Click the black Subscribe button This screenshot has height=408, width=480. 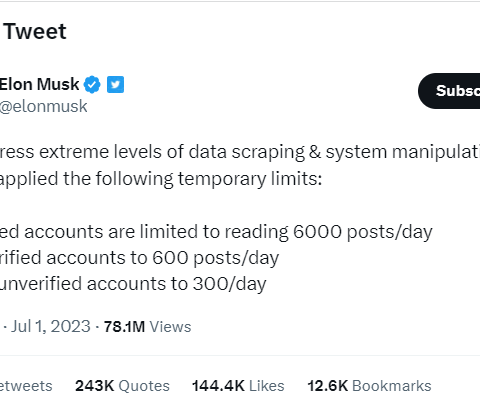pyautogui.click(x=449, y=91)
